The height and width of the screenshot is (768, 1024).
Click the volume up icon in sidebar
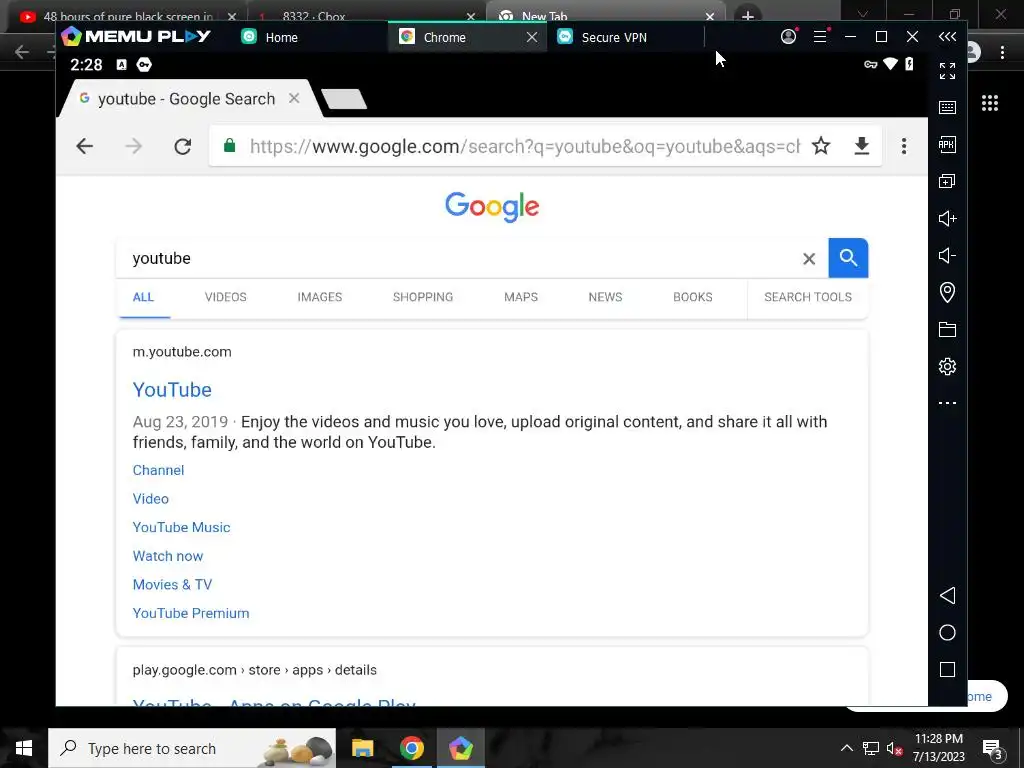click(x=947, y=218)
